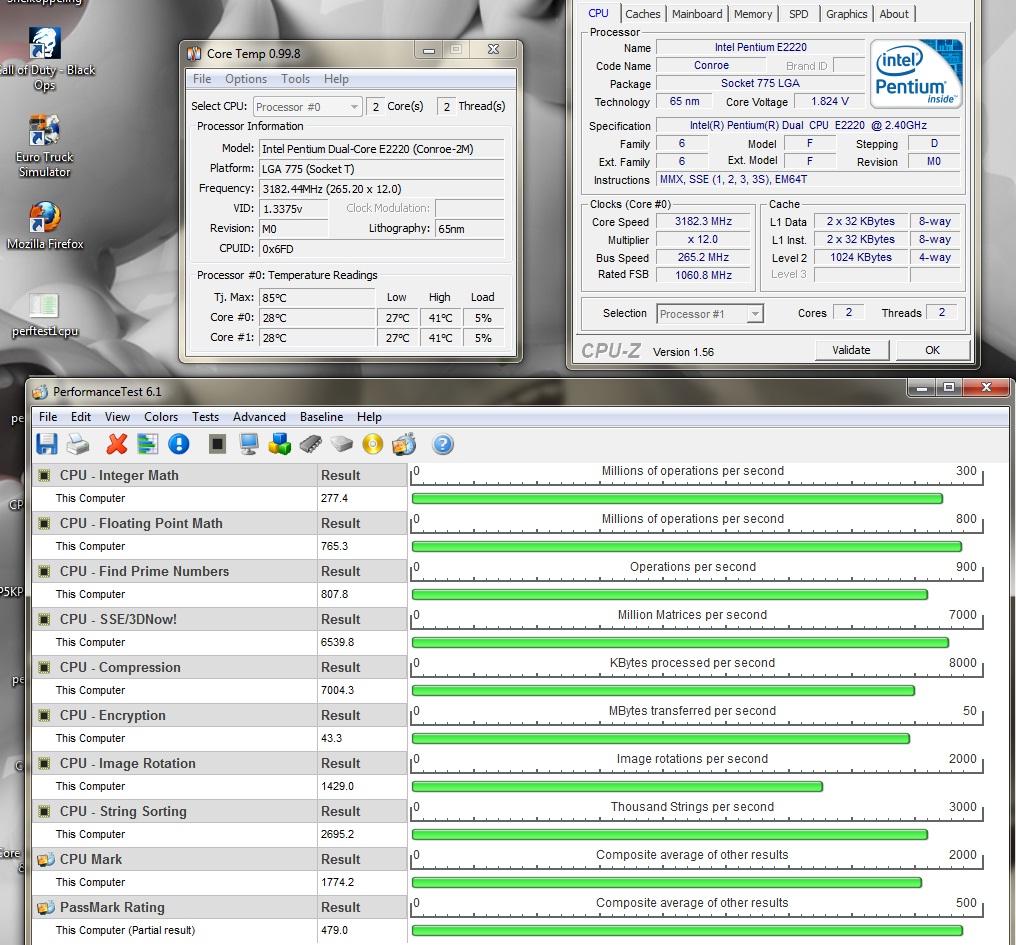Screen dimensions: 1016x945
Task: Run the 2D graphics monitor icon
Action: 249,445
